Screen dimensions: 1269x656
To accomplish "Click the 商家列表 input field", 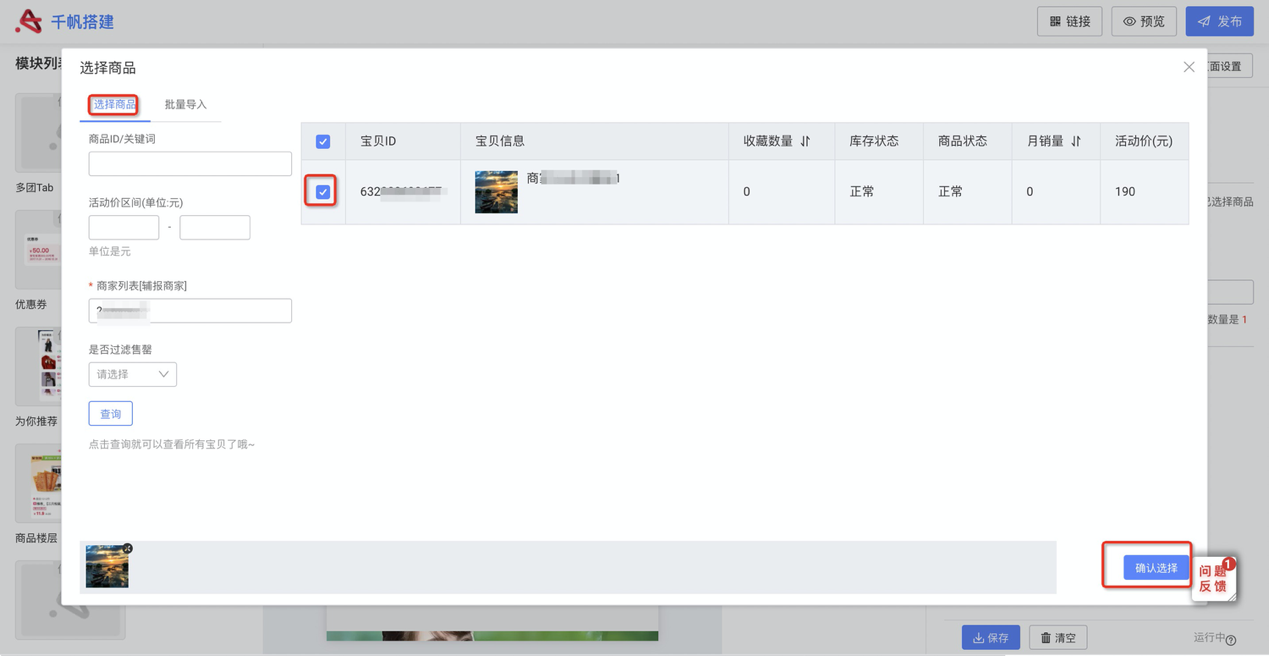I will [x=190, y=311].
